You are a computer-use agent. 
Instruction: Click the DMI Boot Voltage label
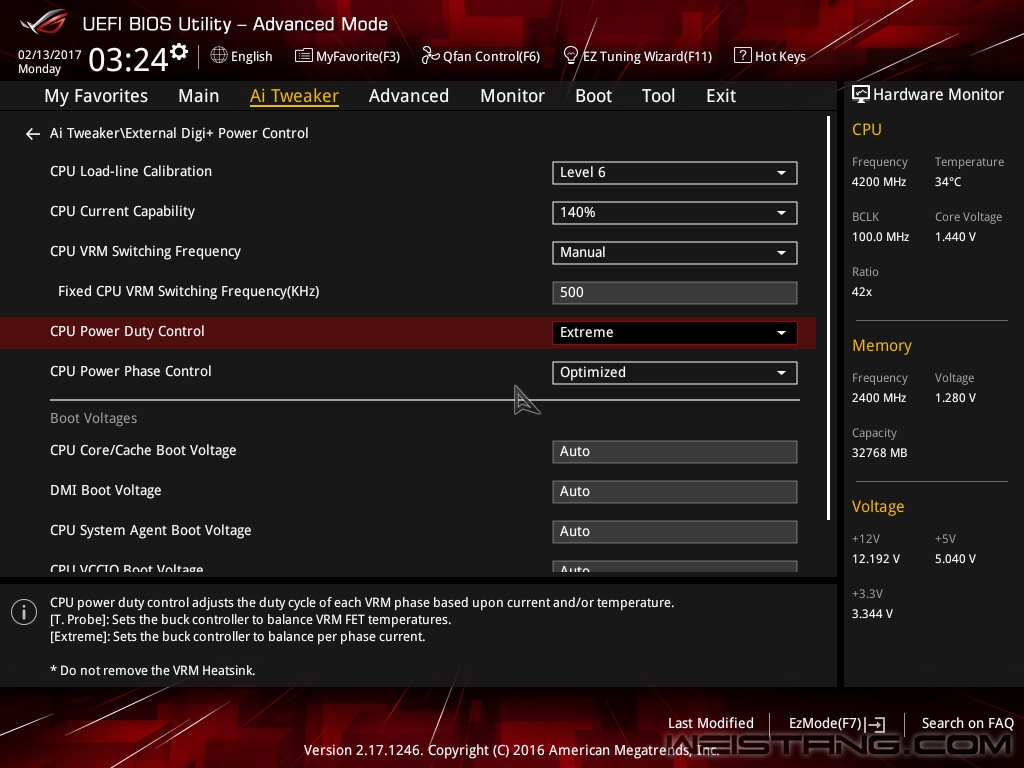coord(105,490)
